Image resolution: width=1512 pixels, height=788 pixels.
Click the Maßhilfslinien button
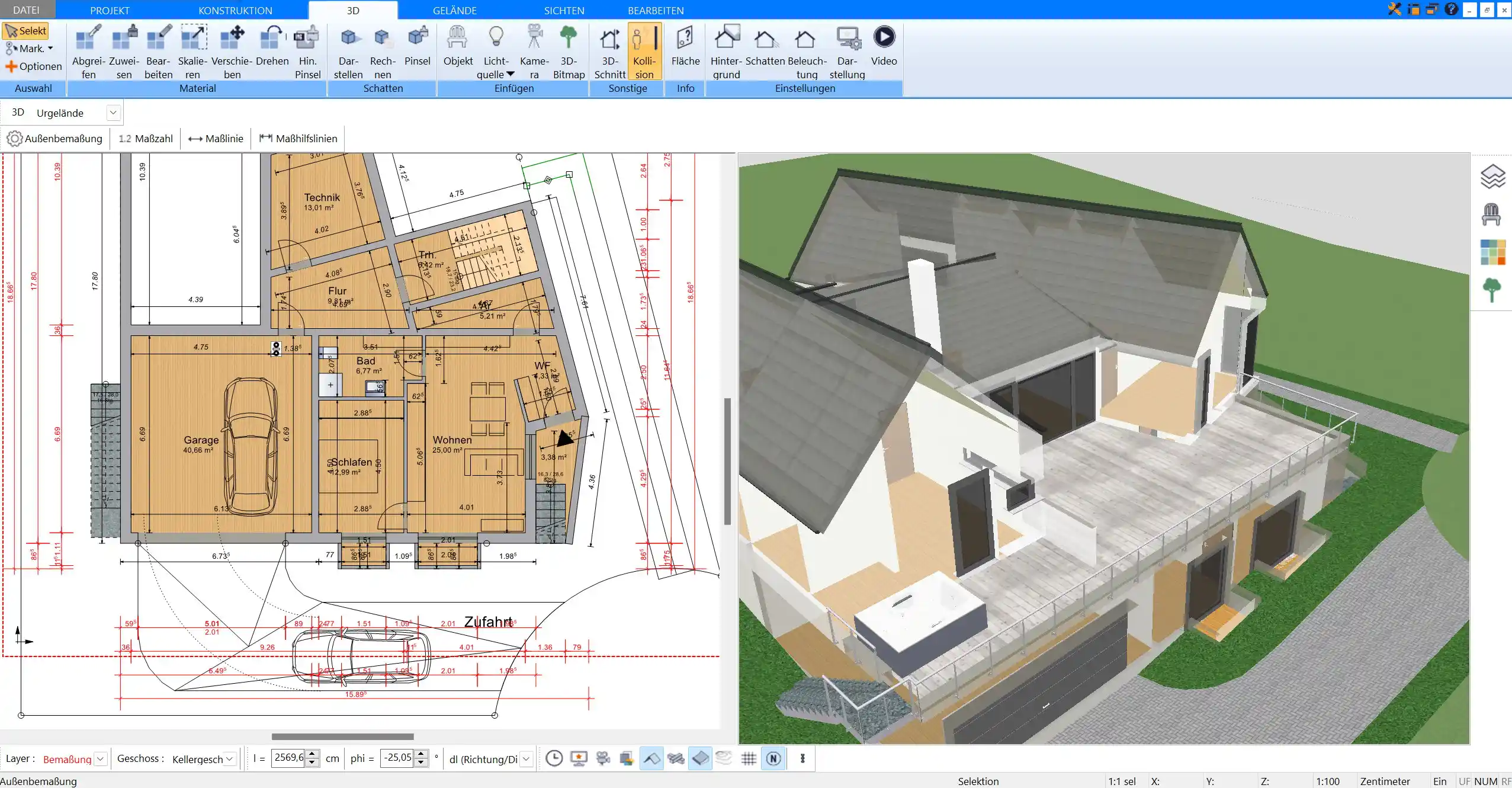click(x=298, y=139)
